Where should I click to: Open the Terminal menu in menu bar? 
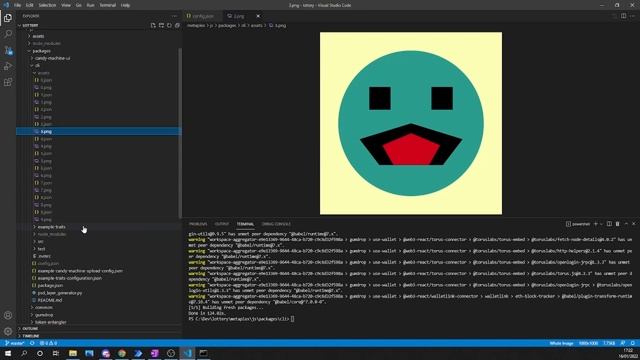tap(107, 5)
